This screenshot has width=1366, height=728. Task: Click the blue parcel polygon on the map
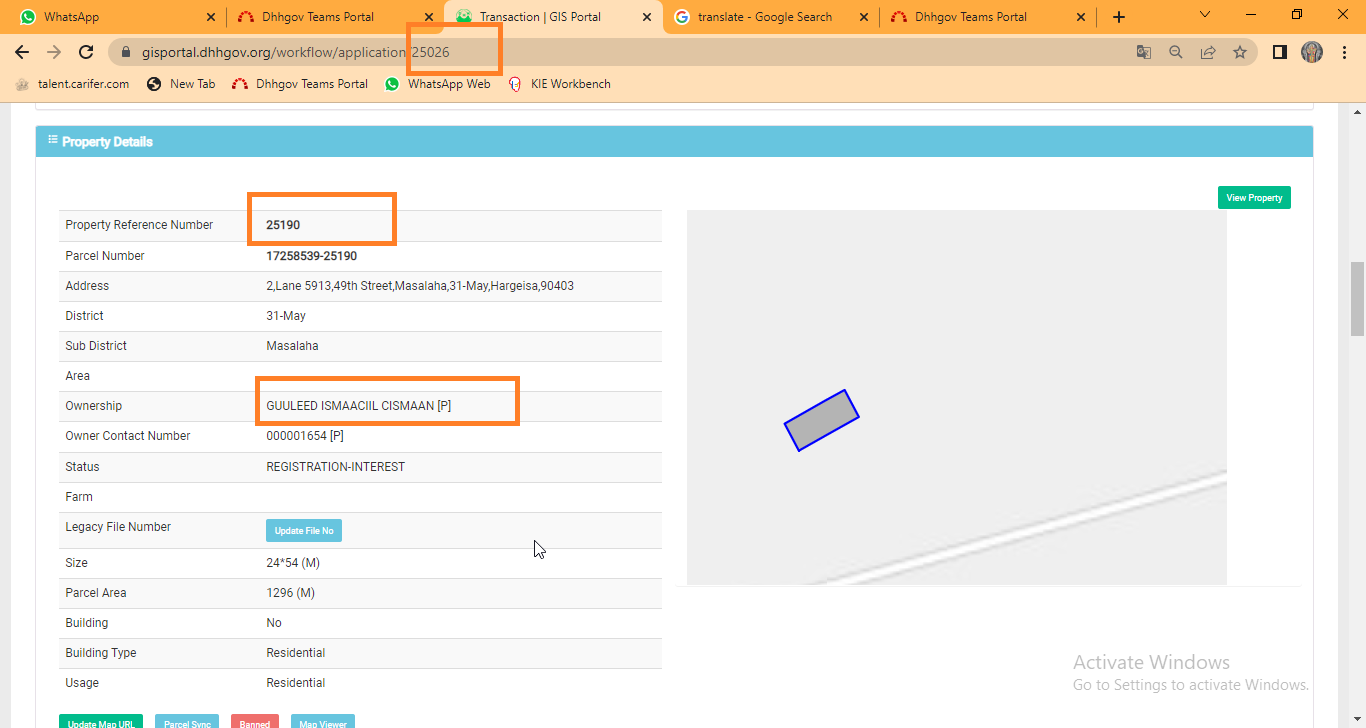pyautogui.click(x=821, y=420)
